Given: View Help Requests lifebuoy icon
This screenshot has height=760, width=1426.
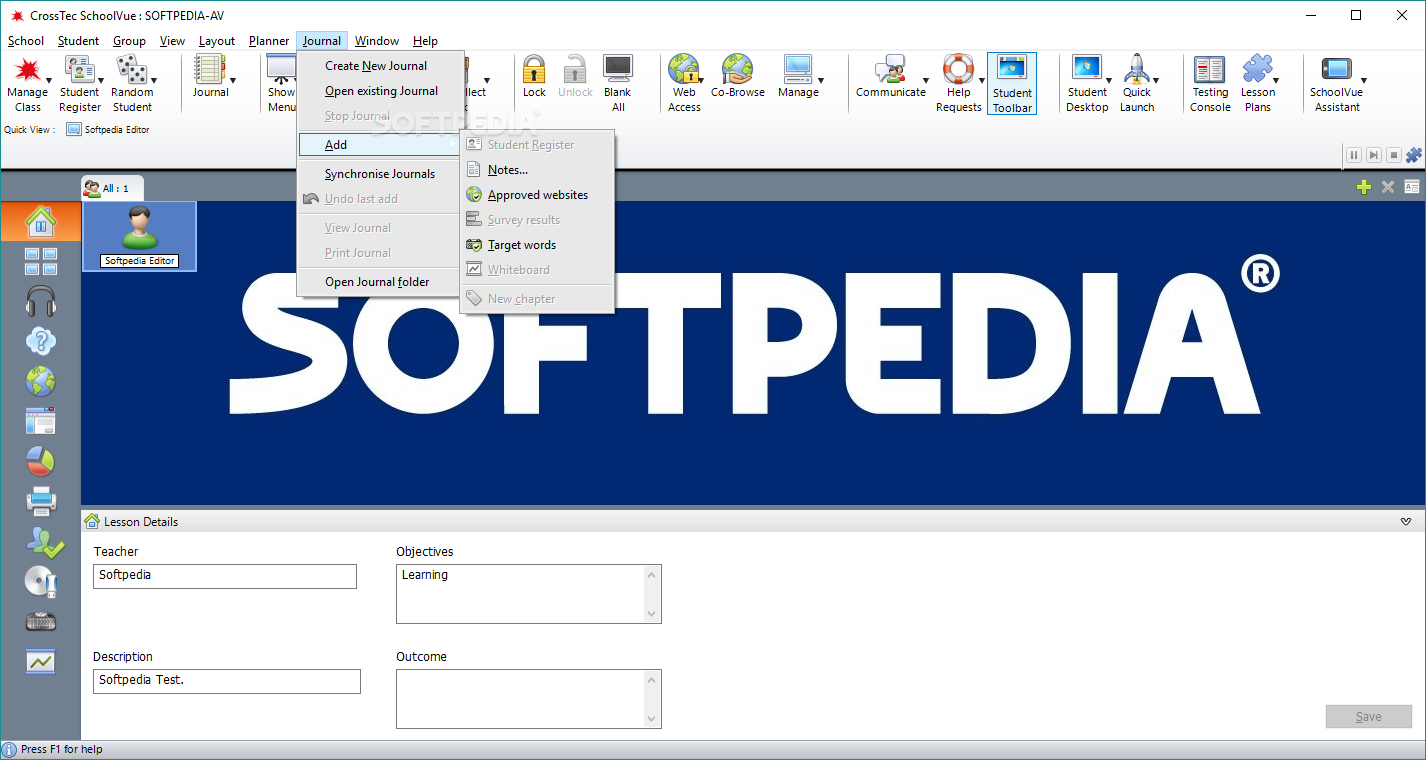Looking at the screenshot, I should (x=958, y=83).
